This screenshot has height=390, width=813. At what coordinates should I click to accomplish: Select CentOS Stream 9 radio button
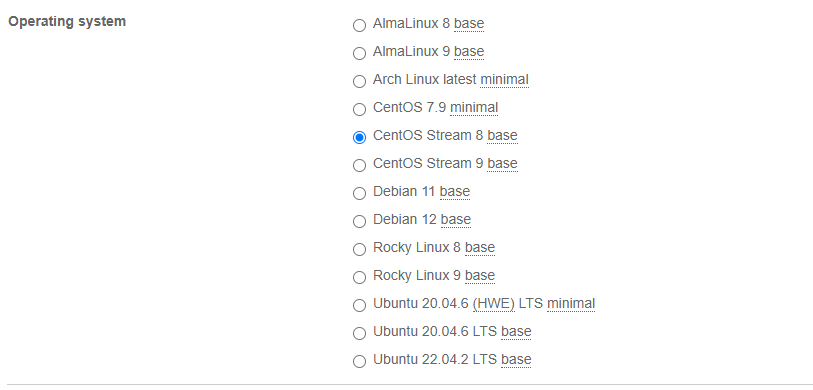click(359, 165)
